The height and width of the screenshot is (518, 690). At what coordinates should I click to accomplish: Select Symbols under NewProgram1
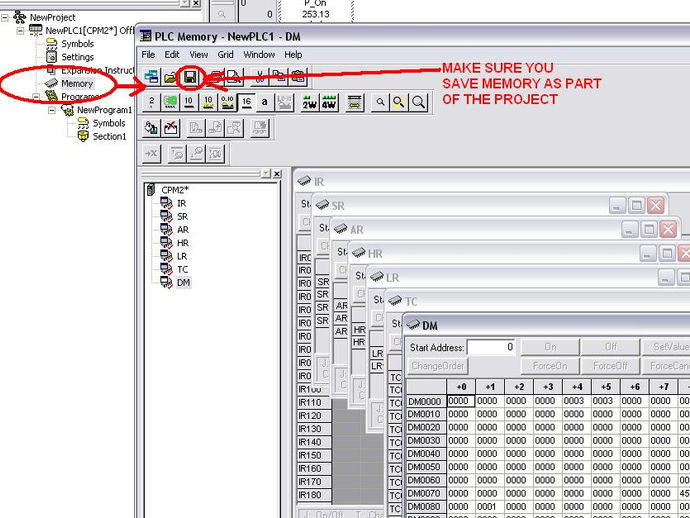click(x=109, y=123)
